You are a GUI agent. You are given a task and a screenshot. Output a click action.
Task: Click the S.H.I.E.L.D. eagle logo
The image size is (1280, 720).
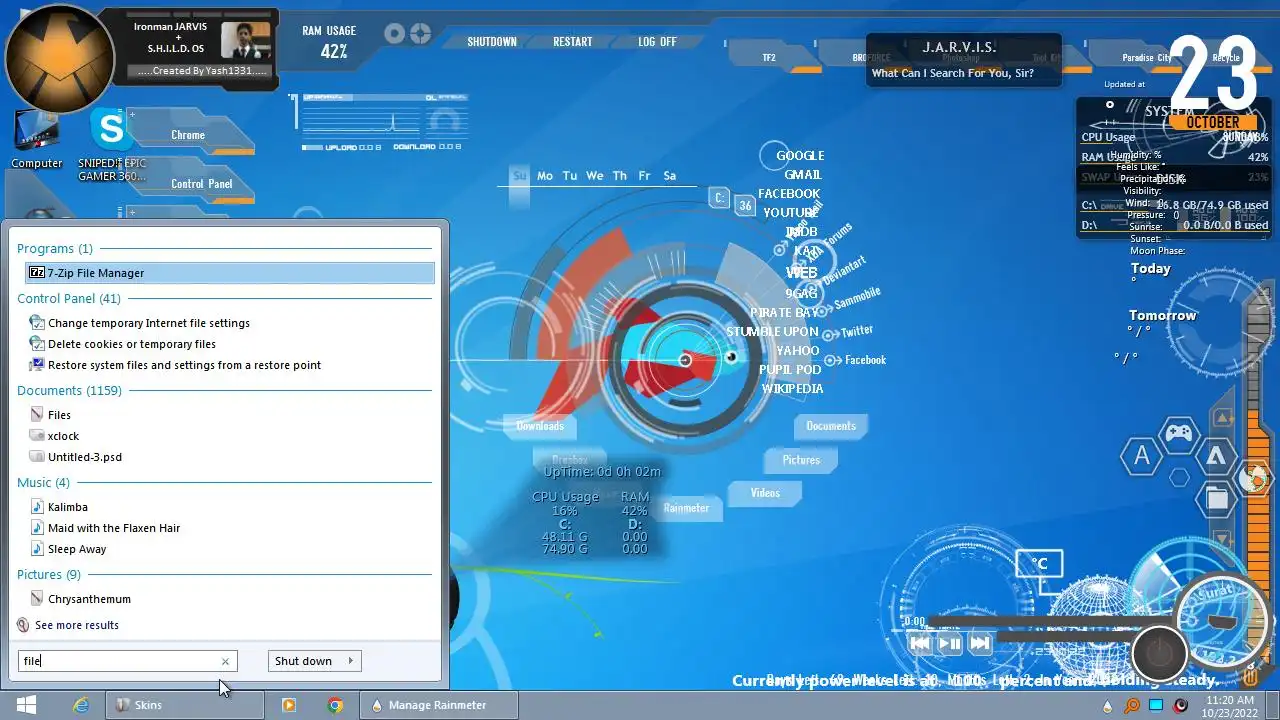point(59,59)
